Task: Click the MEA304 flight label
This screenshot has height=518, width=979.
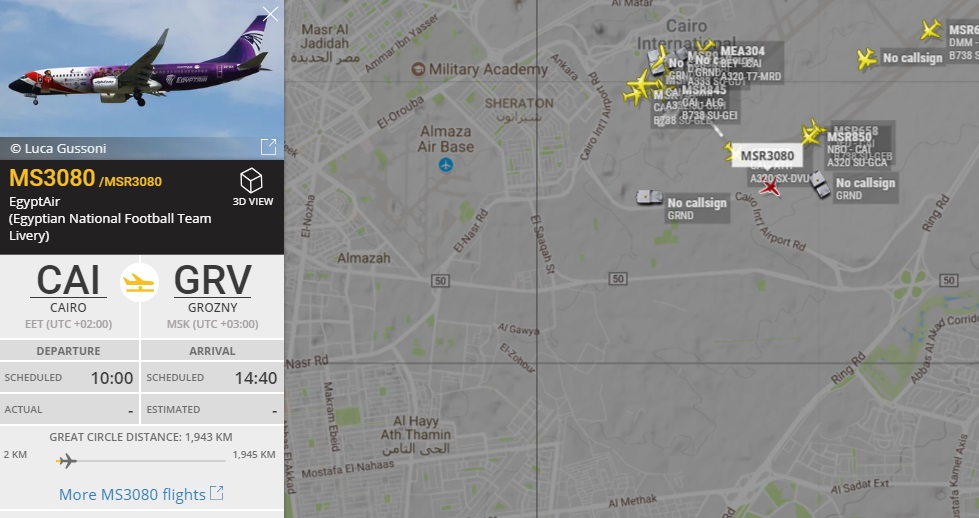Action: [742, 51]
